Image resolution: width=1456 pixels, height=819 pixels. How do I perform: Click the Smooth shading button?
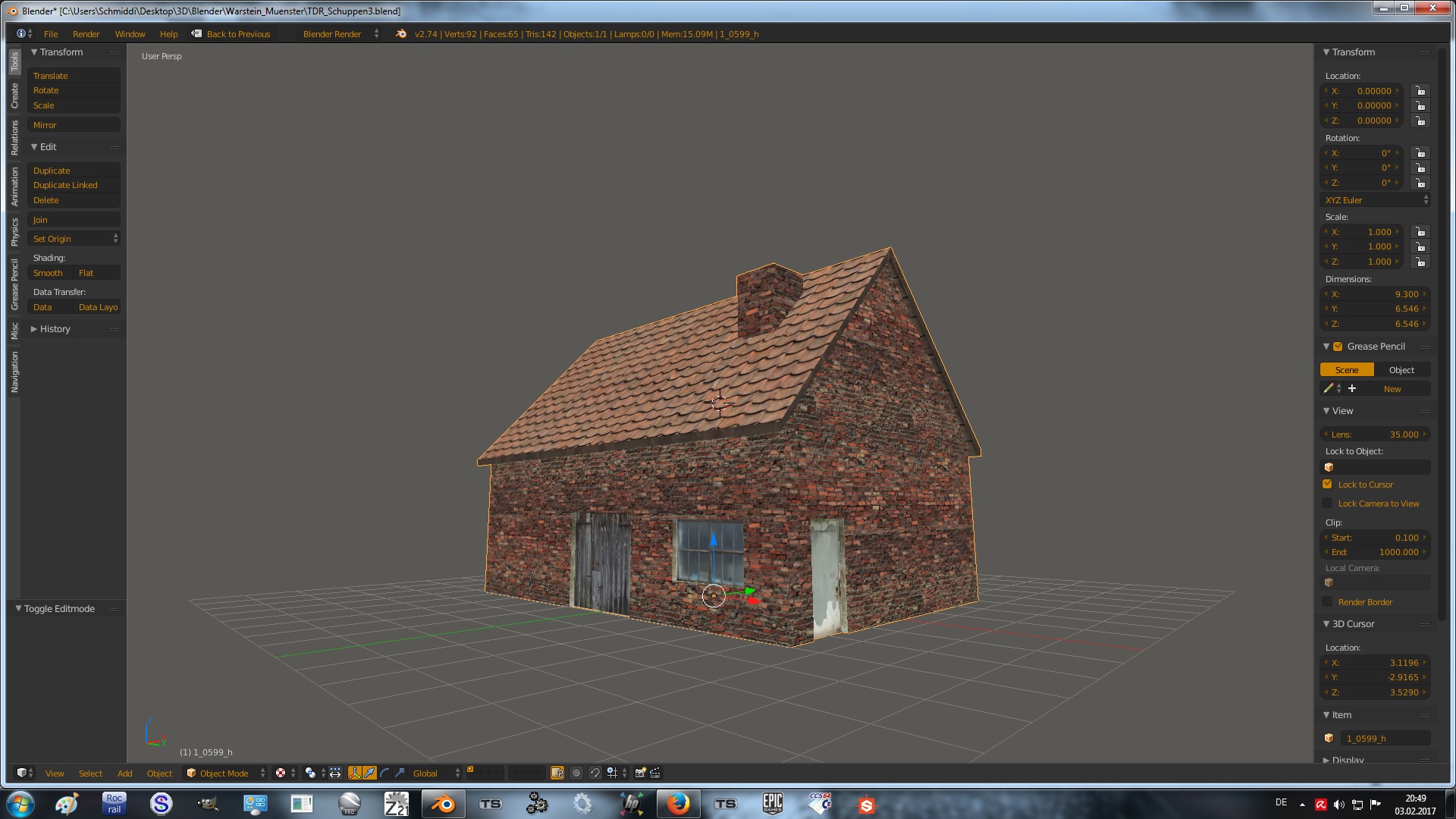pos(49,273)
